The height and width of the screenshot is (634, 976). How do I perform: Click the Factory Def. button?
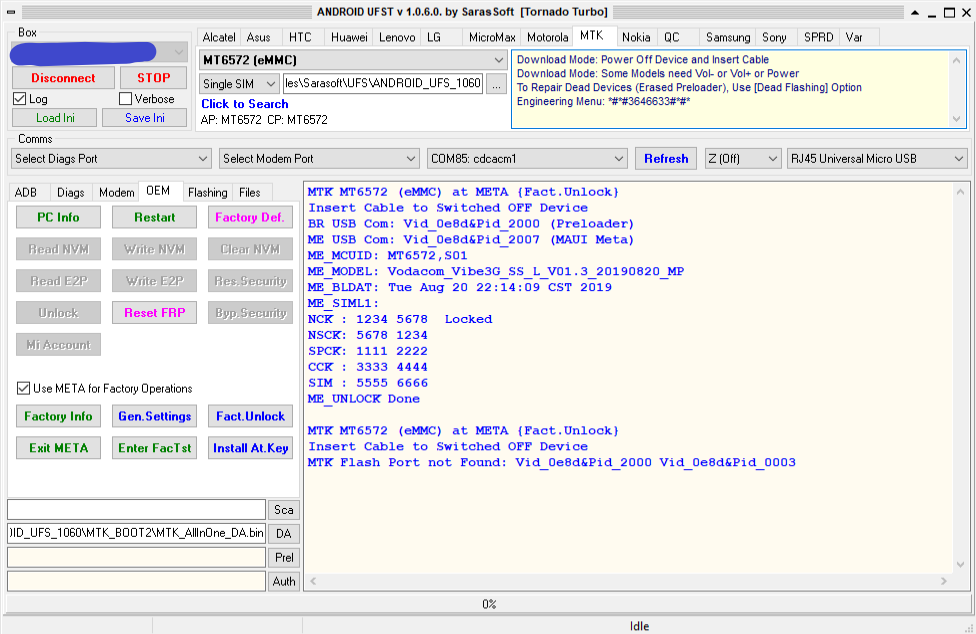(250, 217)
